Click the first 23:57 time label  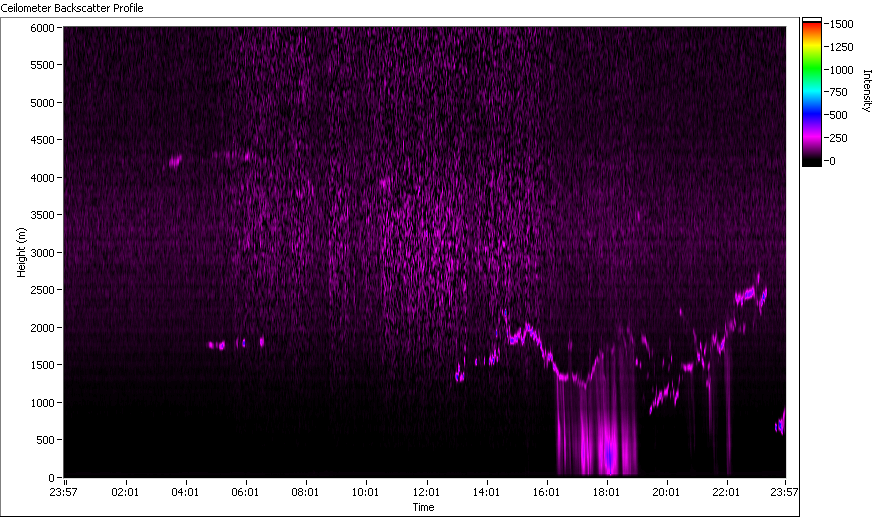coord(63,492)
